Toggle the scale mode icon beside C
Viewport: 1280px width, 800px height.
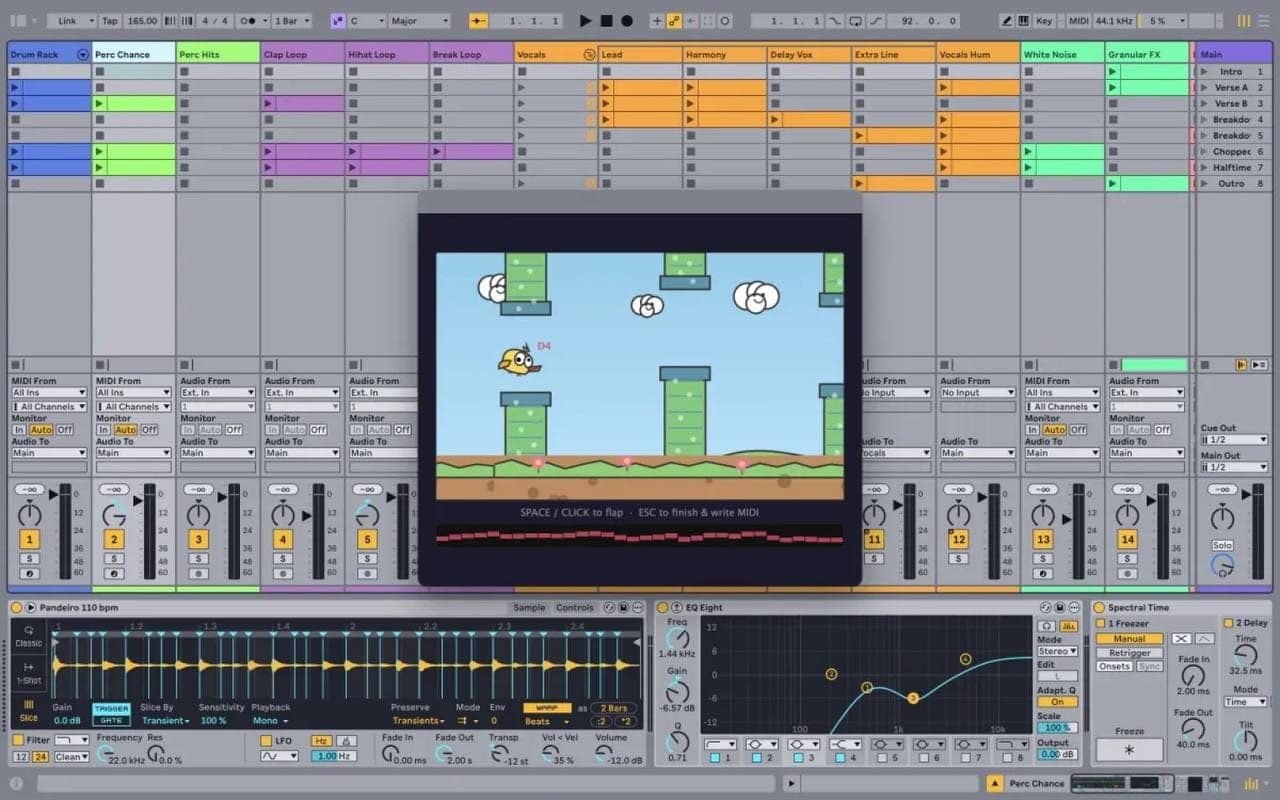[337, 20]
